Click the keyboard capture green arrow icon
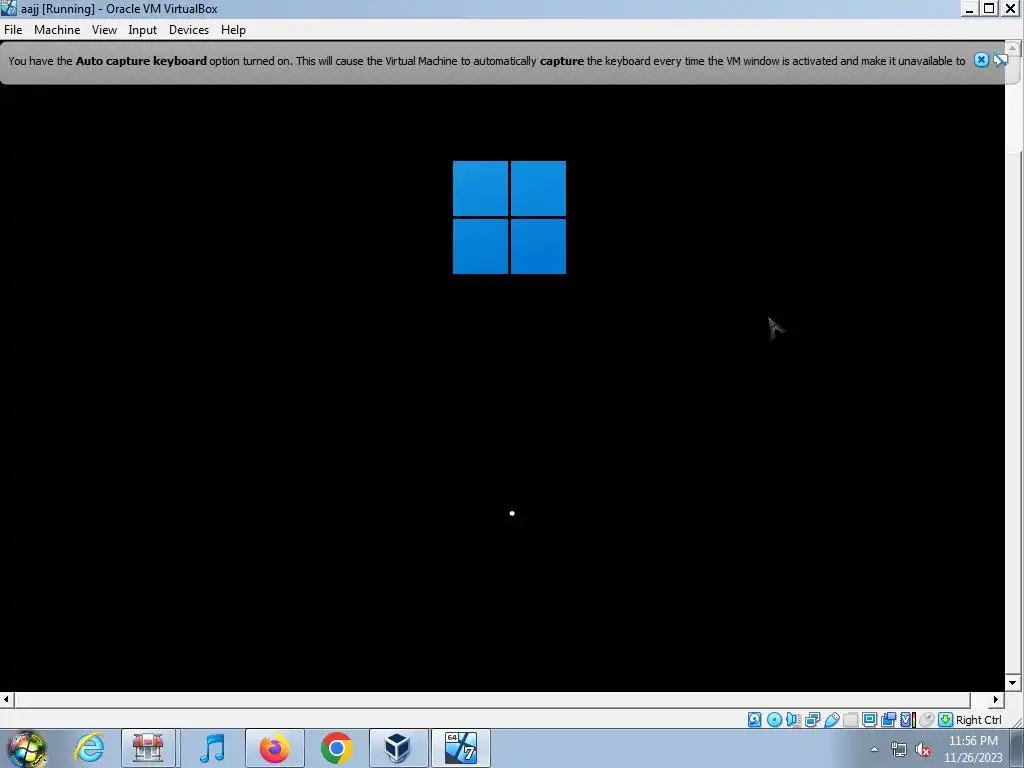The height and width of the screenshot is (768, 1024). click(x=946, y=720)
